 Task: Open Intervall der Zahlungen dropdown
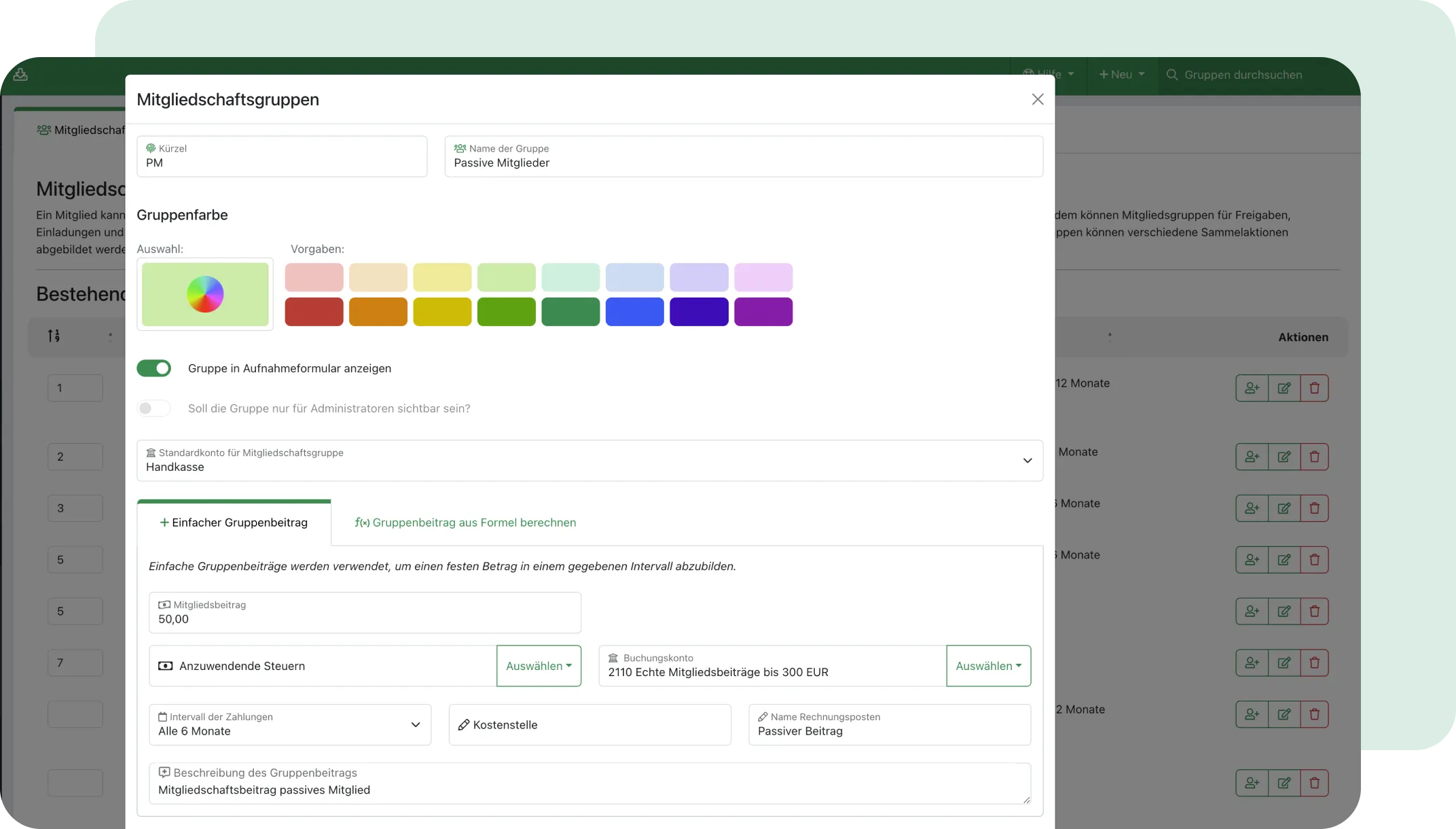coord(290,725)
